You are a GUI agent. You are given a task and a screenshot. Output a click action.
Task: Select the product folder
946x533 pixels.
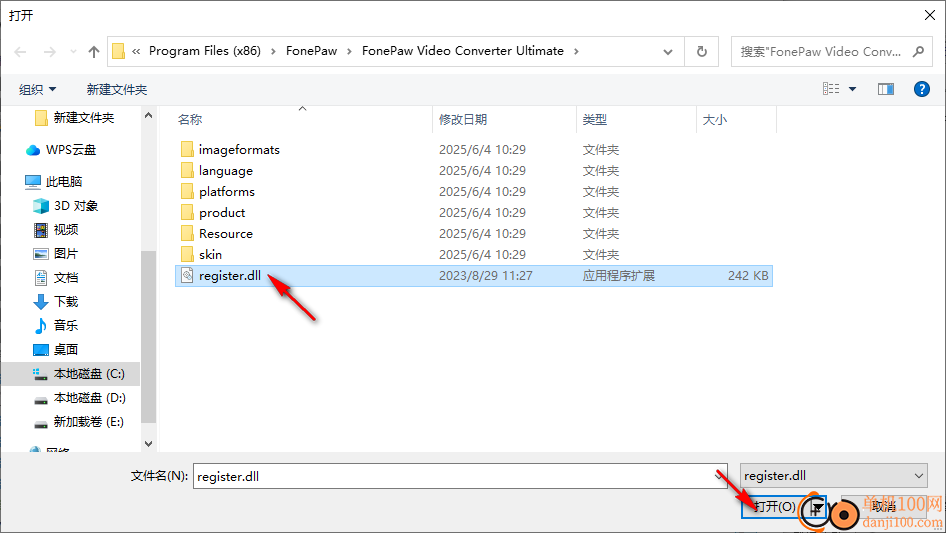click(222, 213)
